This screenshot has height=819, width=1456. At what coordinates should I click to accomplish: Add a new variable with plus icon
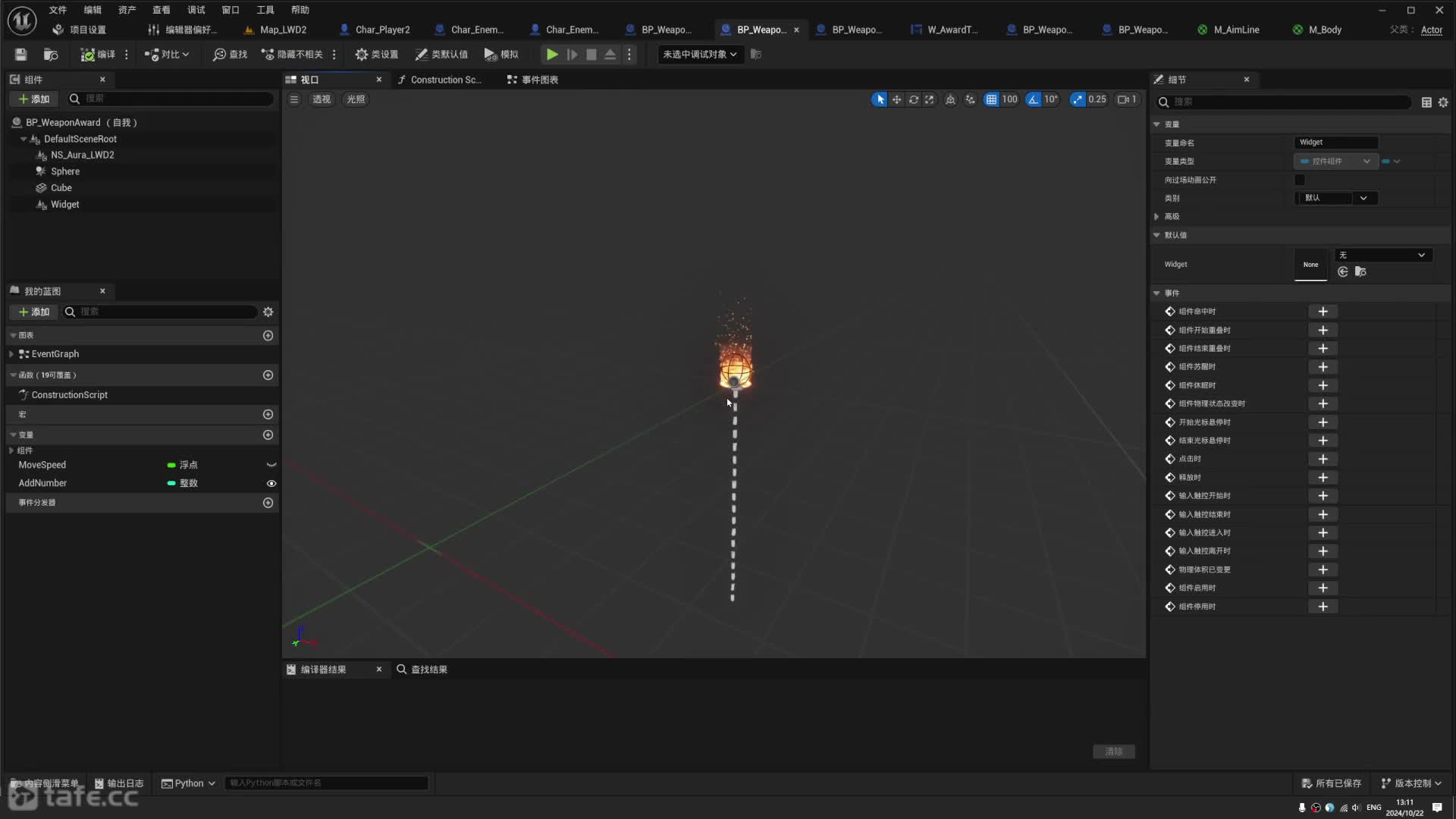click(268, 435)
